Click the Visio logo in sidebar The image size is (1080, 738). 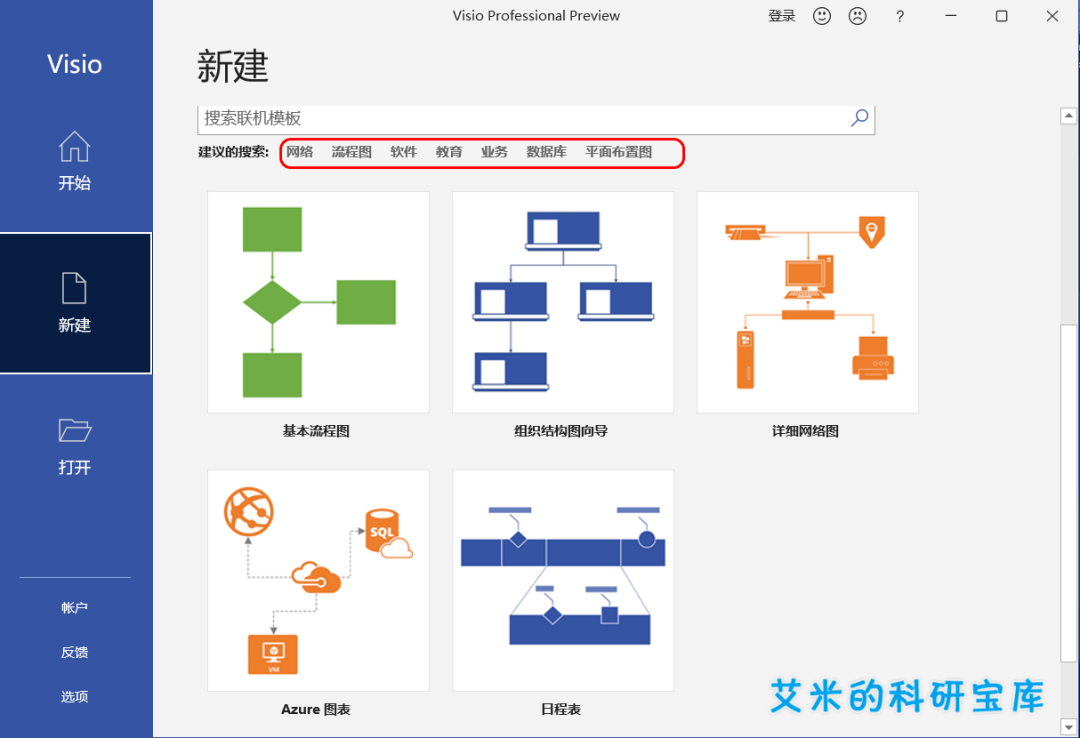click(74, 63)
